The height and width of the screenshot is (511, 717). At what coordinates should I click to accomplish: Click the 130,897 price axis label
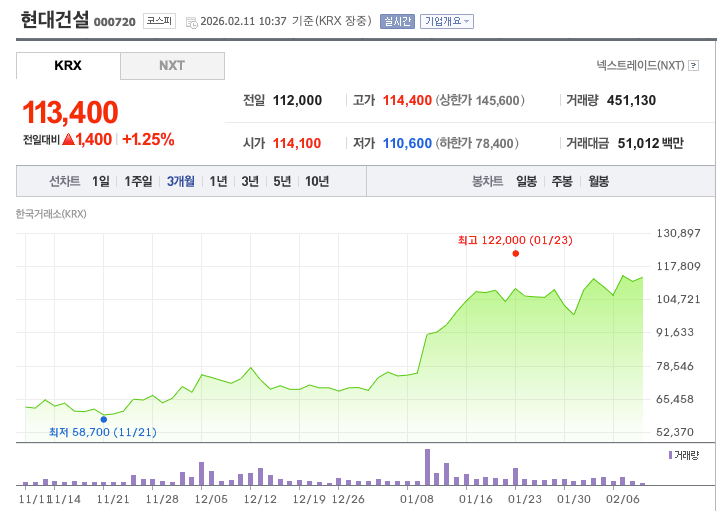[678, 233]
